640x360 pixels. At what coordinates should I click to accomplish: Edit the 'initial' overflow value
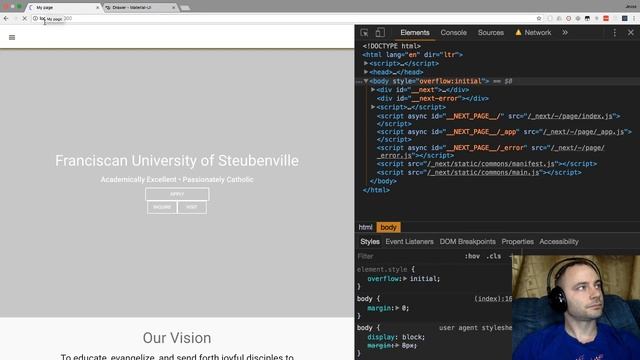coord(423,279)
